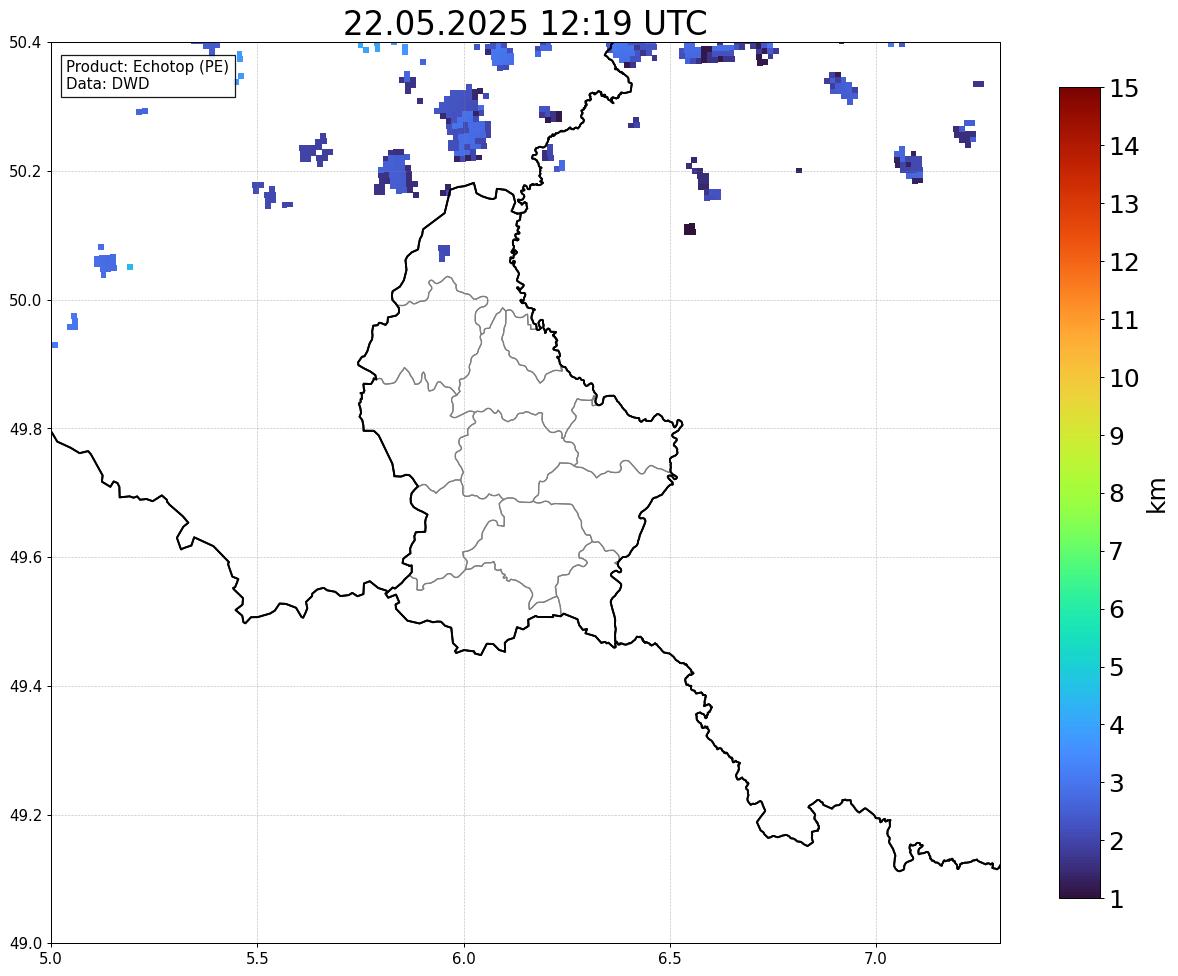This screenshot has width=1178, height=976.
Task: Click latitude axis label 50.0
Action: click(25, 301)
